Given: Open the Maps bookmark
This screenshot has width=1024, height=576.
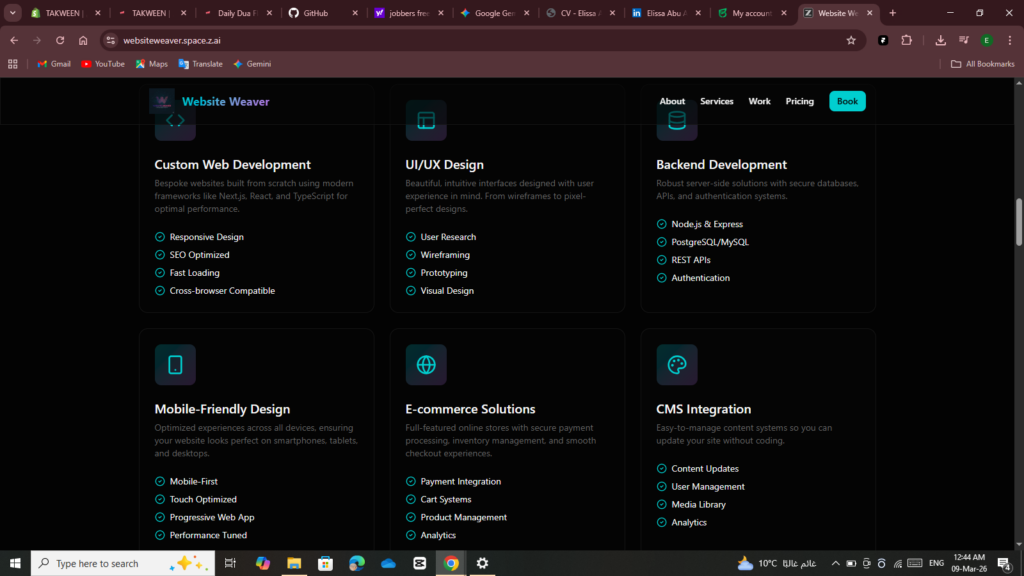Looking at the screenshot, I should tap(152, 64).
